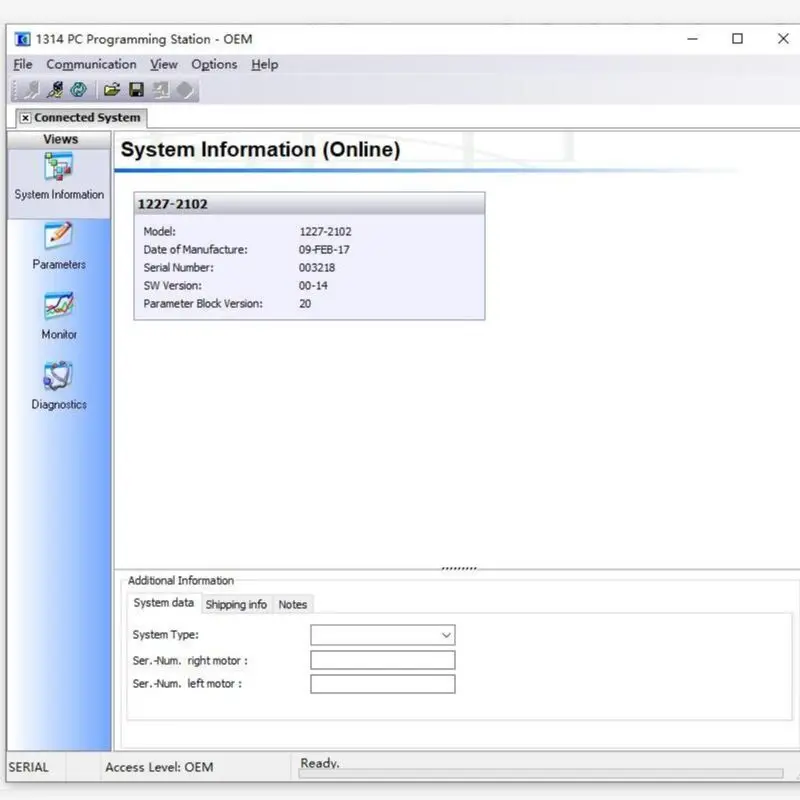
Task: Switch to the System data tab
Action: click(x=164, y=603)
